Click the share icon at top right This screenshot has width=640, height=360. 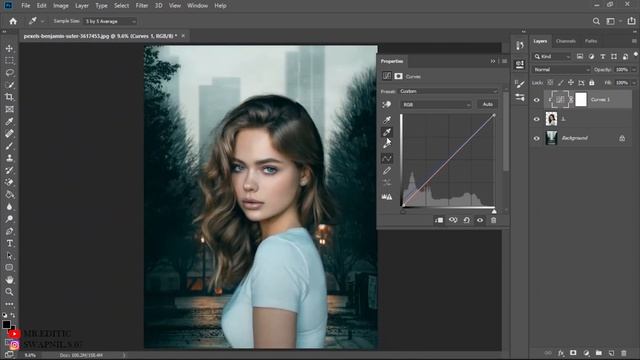tap(631, 21)
